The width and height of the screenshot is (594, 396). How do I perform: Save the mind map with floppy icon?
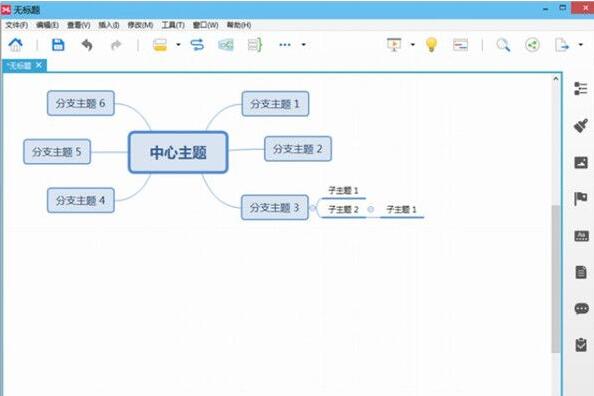point(58,45)
